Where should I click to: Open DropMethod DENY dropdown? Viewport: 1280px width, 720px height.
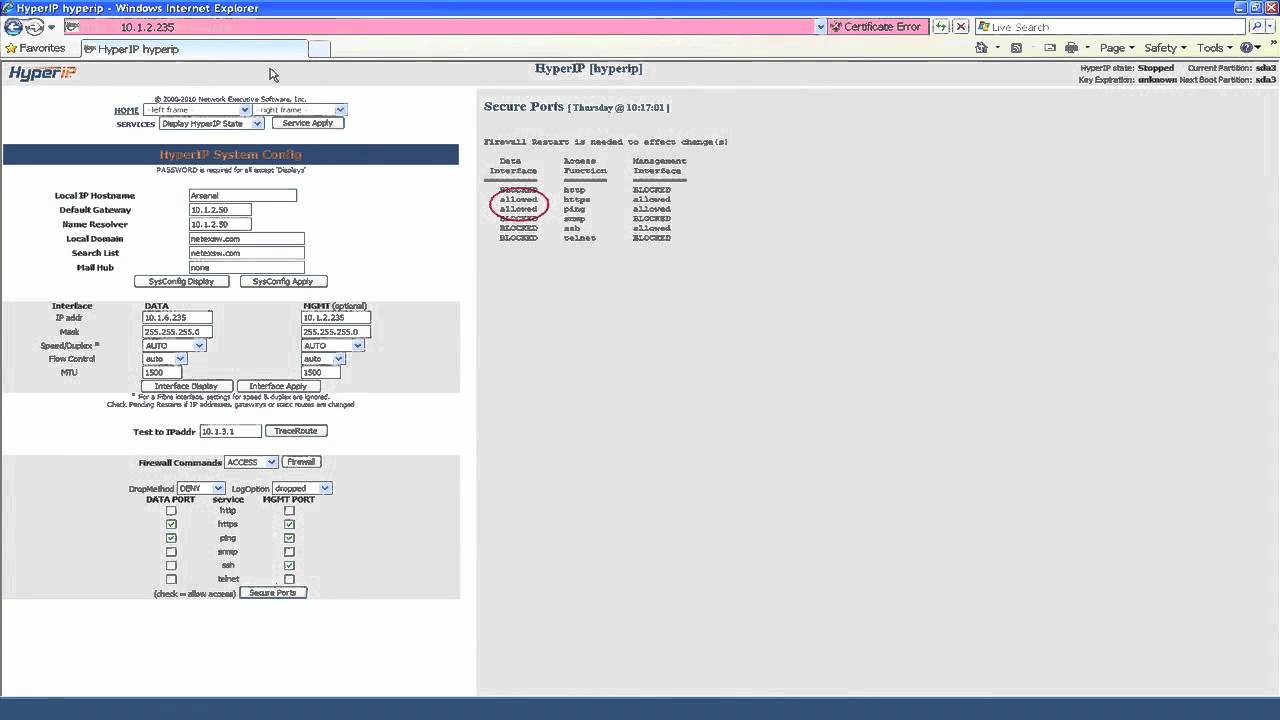[x=200, y=488]
